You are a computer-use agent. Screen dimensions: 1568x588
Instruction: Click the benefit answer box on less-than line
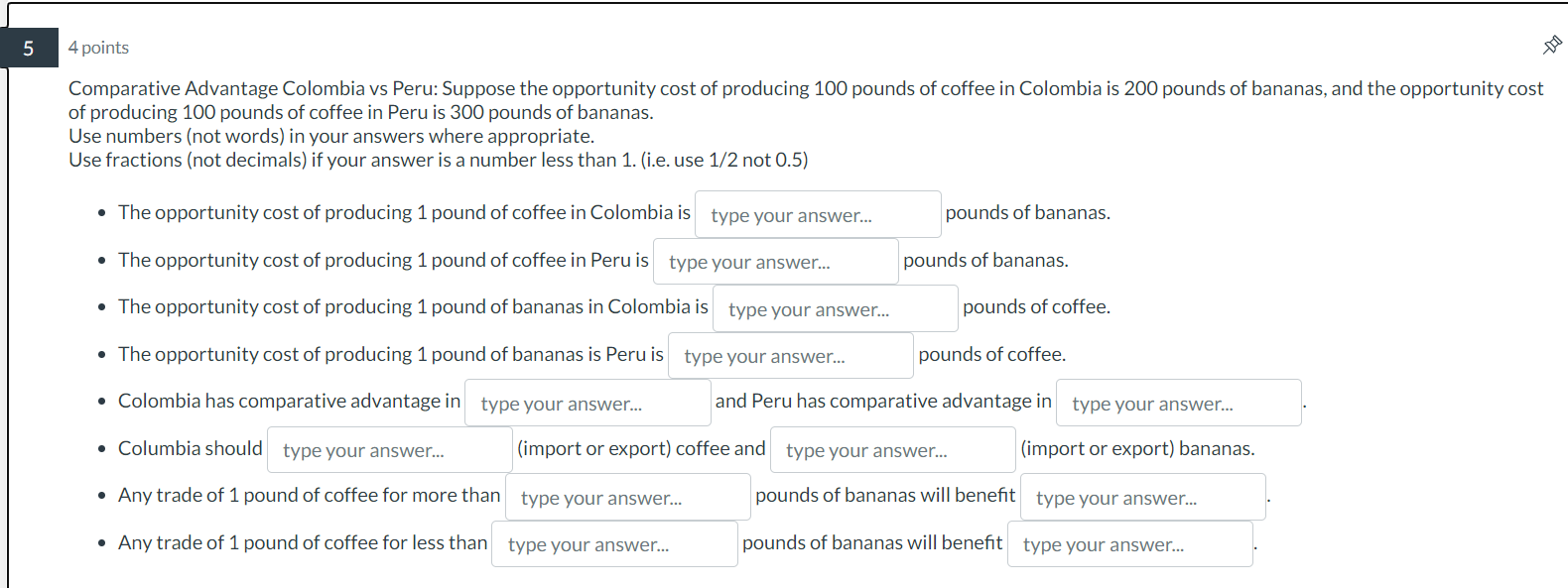1129,543
